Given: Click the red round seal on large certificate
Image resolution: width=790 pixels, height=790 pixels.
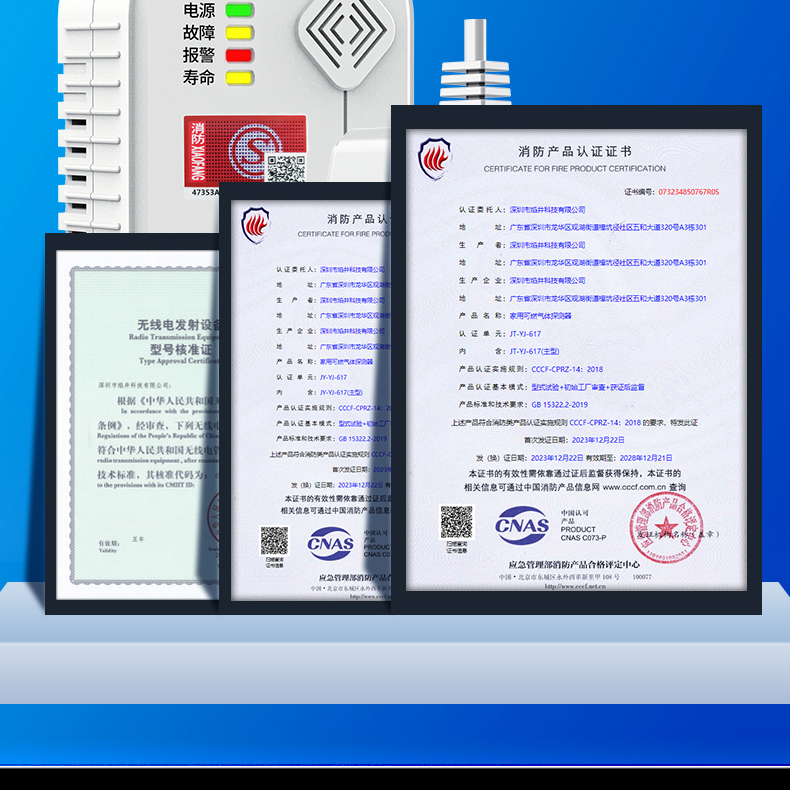Looking at the screenshot, I should [666, 528].
